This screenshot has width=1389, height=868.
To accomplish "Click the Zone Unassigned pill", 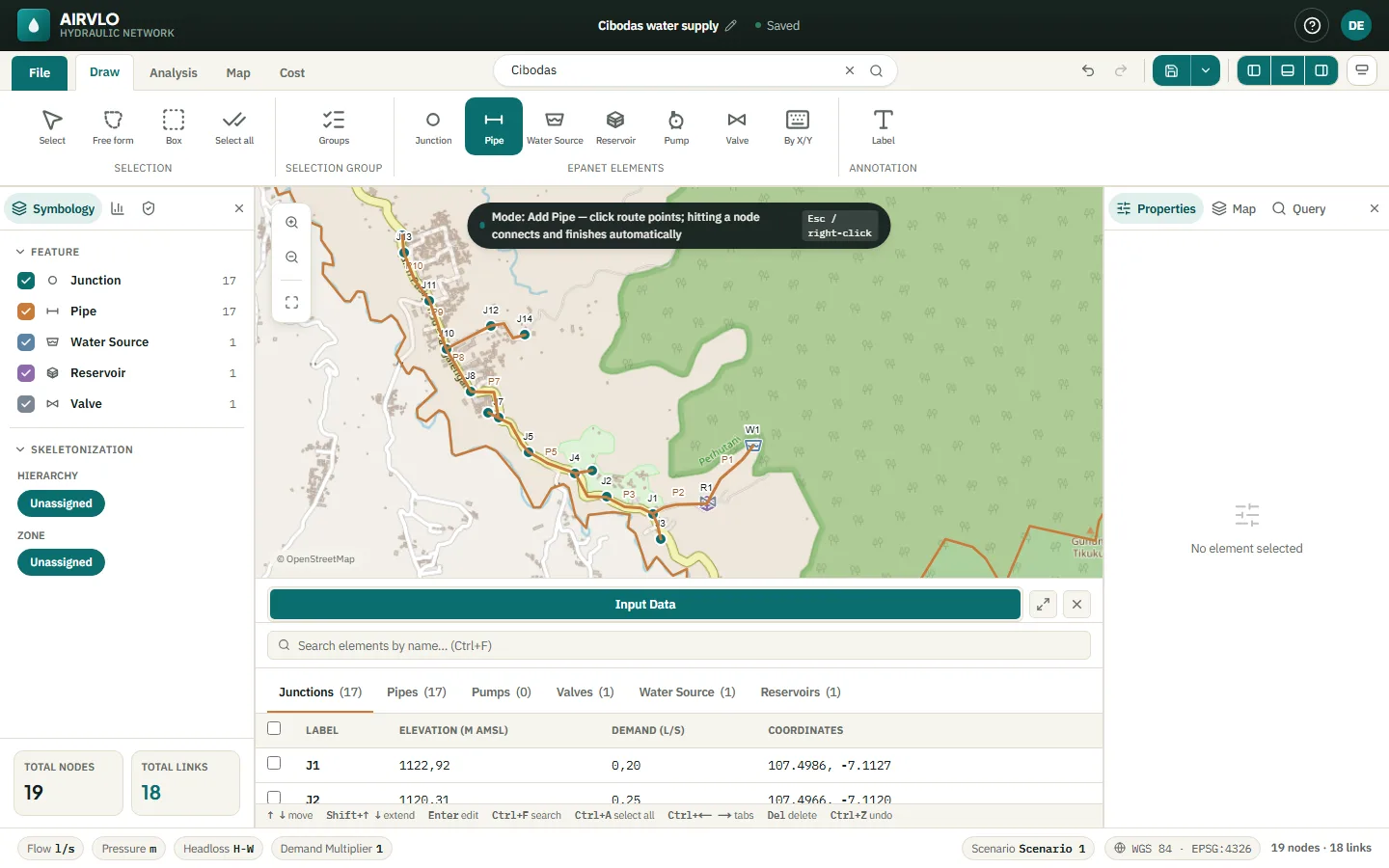I will (x=61, y=562).
